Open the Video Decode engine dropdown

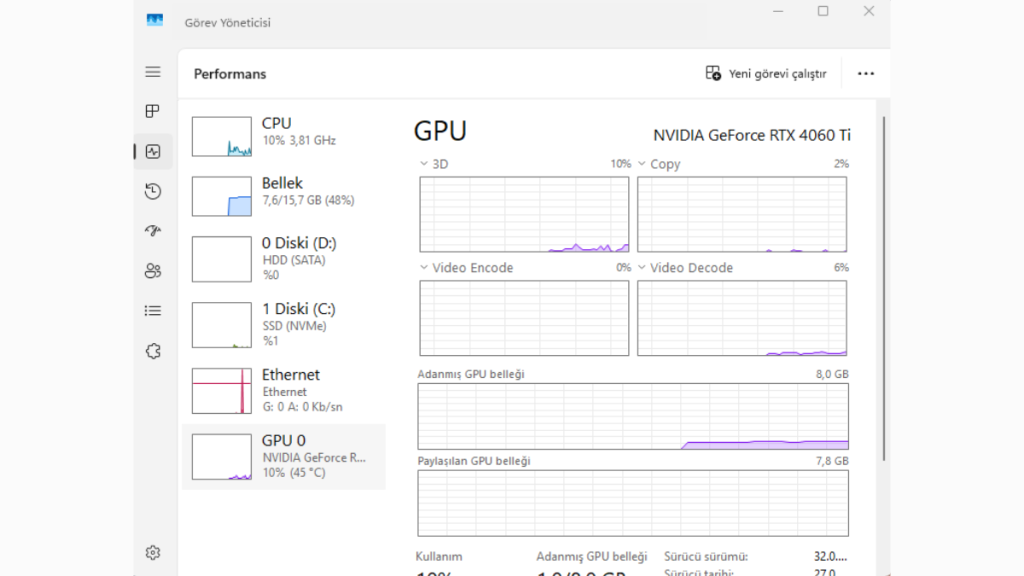(641, 267)
